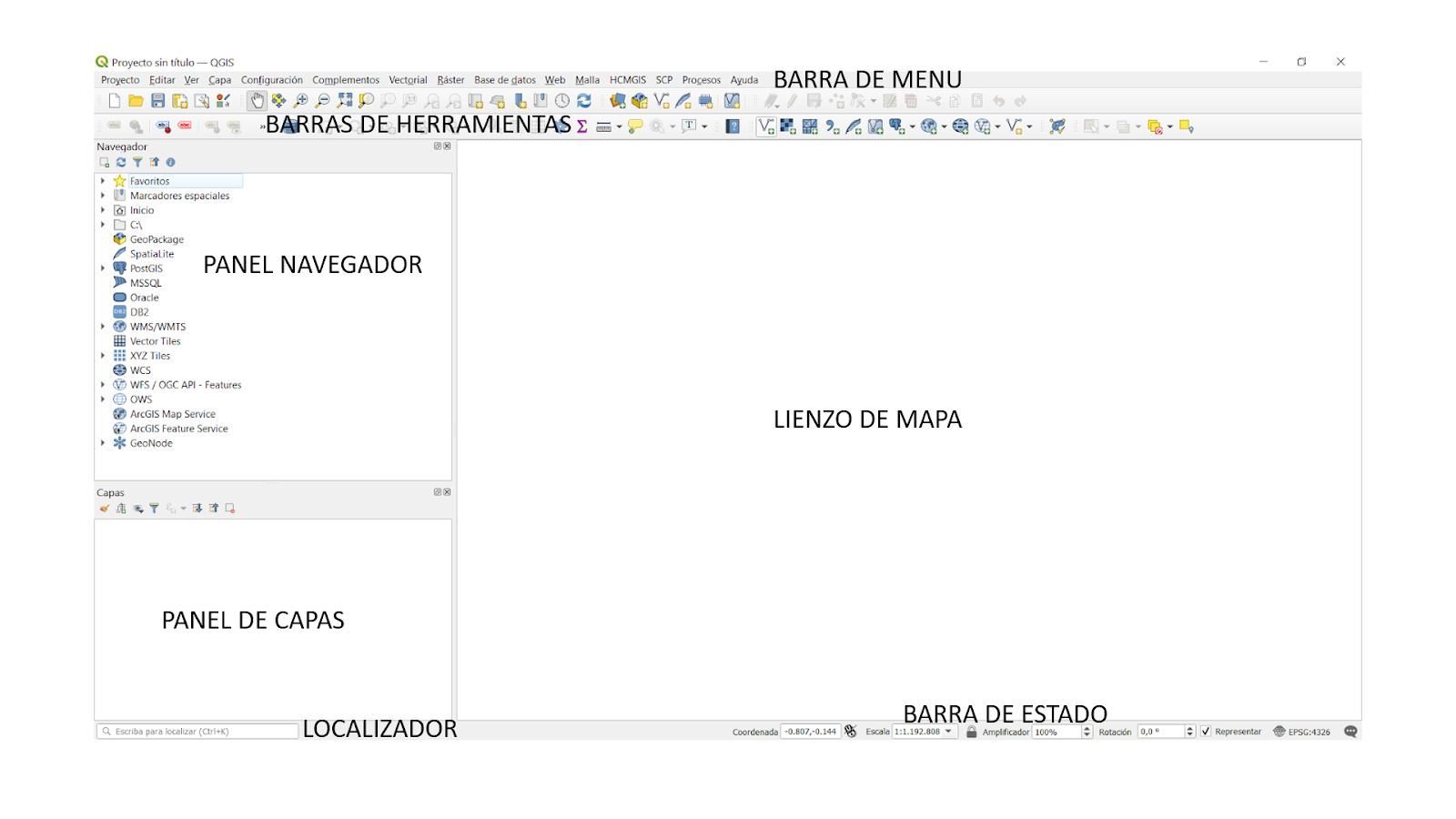Open the Capa menu

220,80
